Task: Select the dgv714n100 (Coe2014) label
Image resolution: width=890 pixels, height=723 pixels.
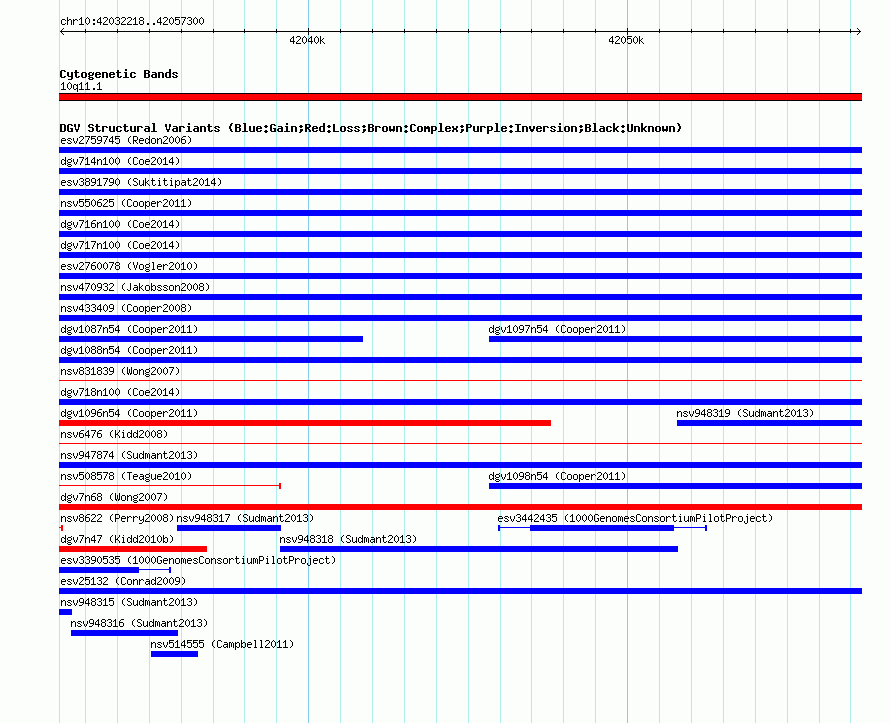Action: 120,161
